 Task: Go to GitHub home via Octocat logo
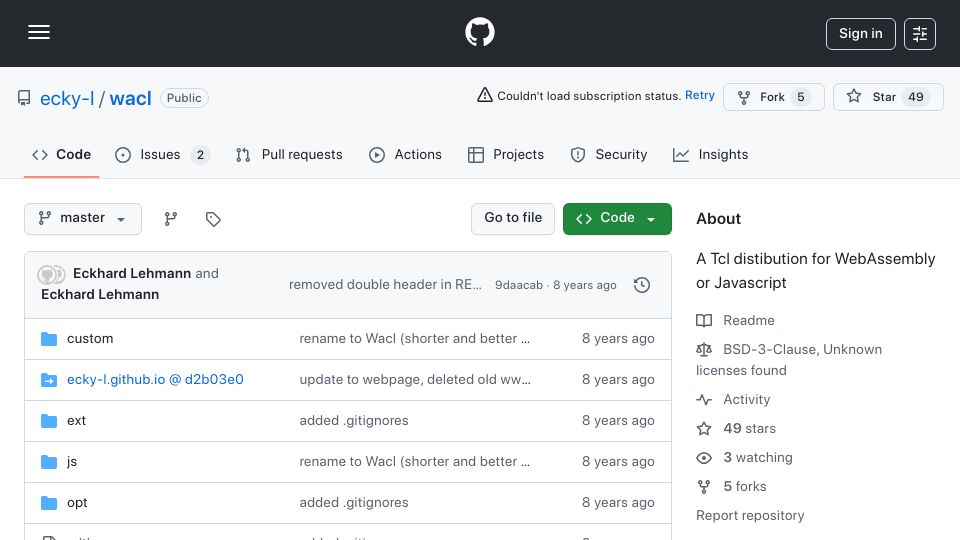tap(479, 32)
